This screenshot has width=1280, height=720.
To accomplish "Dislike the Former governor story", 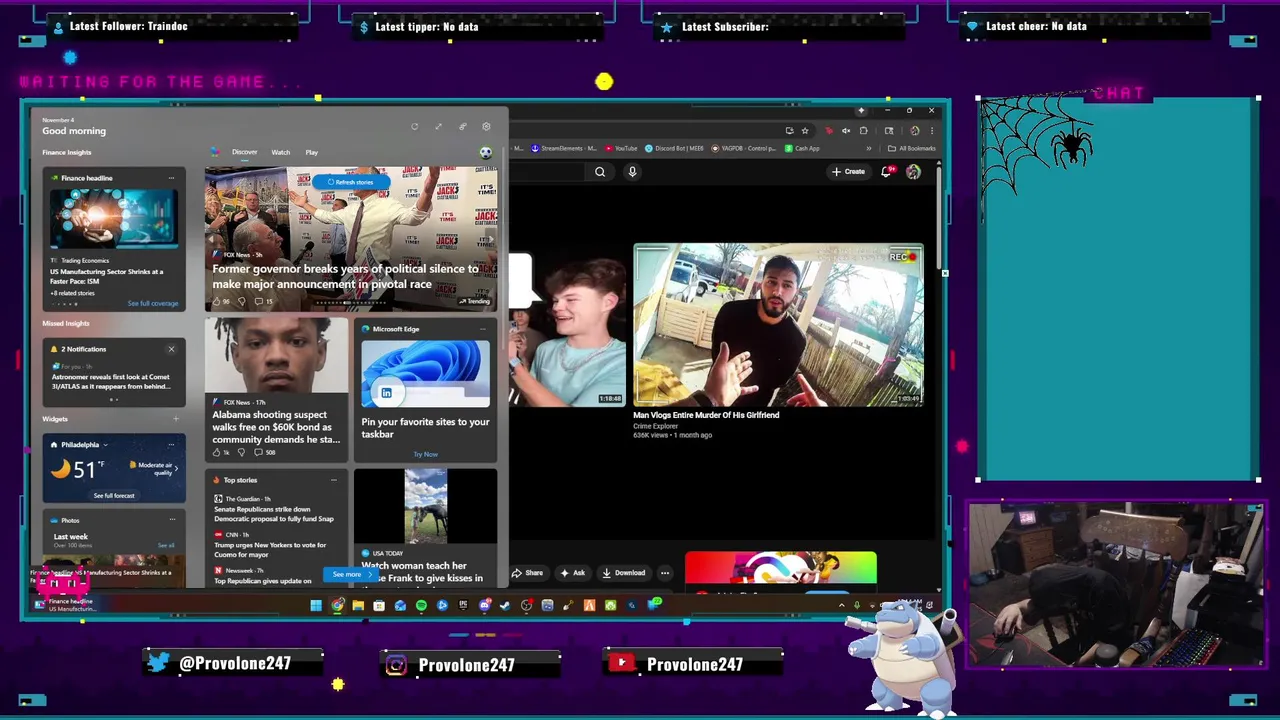I will 241,301.
